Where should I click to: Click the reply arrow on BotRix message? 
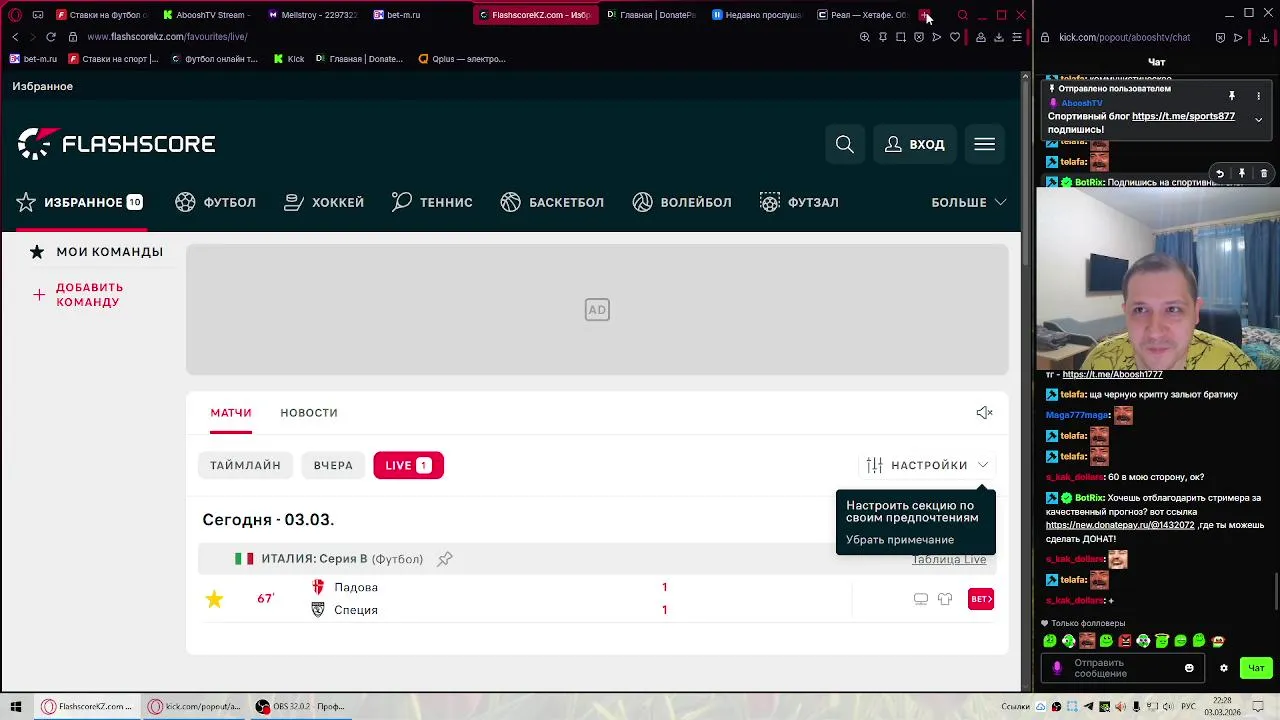[x=1220, y=174]
